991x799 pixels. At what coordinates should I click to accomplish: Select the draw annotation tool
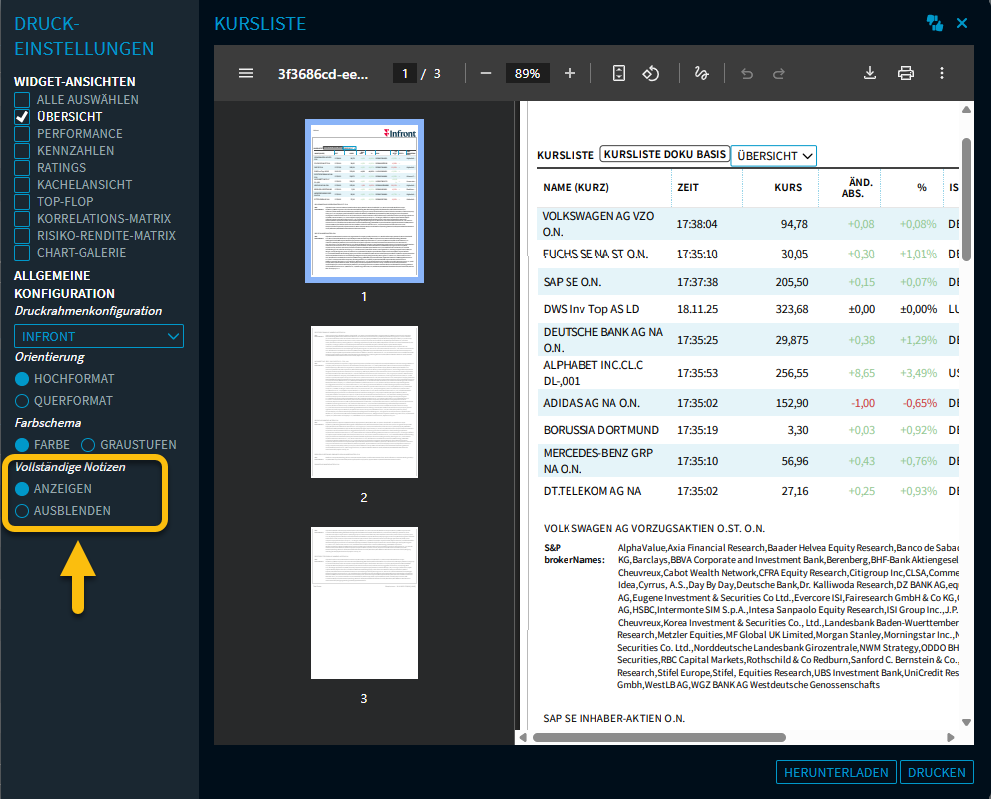[701, 73]
